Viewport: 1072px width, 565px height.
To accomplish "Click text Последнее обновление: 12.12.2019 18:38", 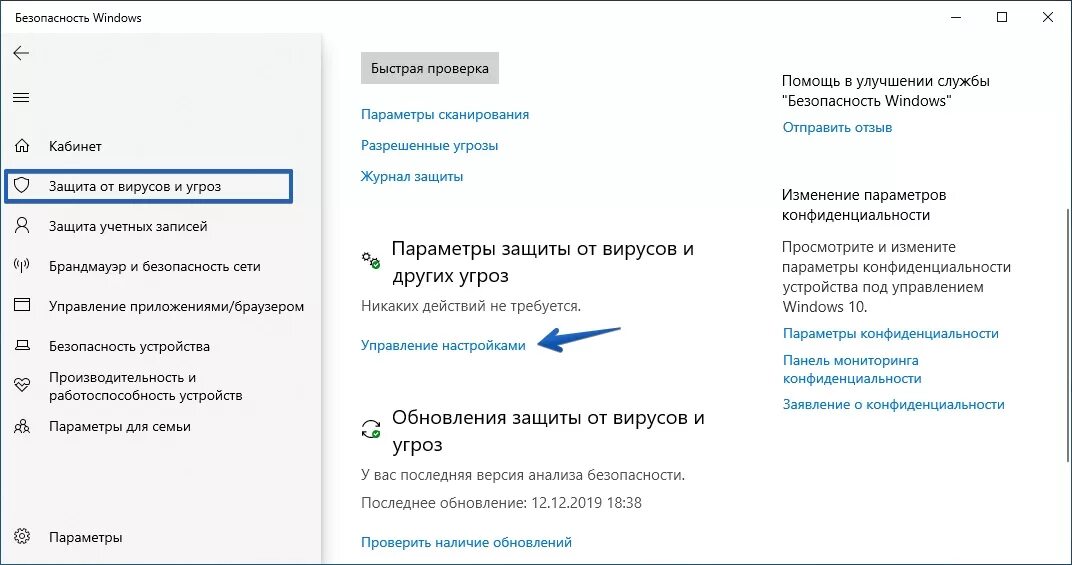I will [501, 503].
